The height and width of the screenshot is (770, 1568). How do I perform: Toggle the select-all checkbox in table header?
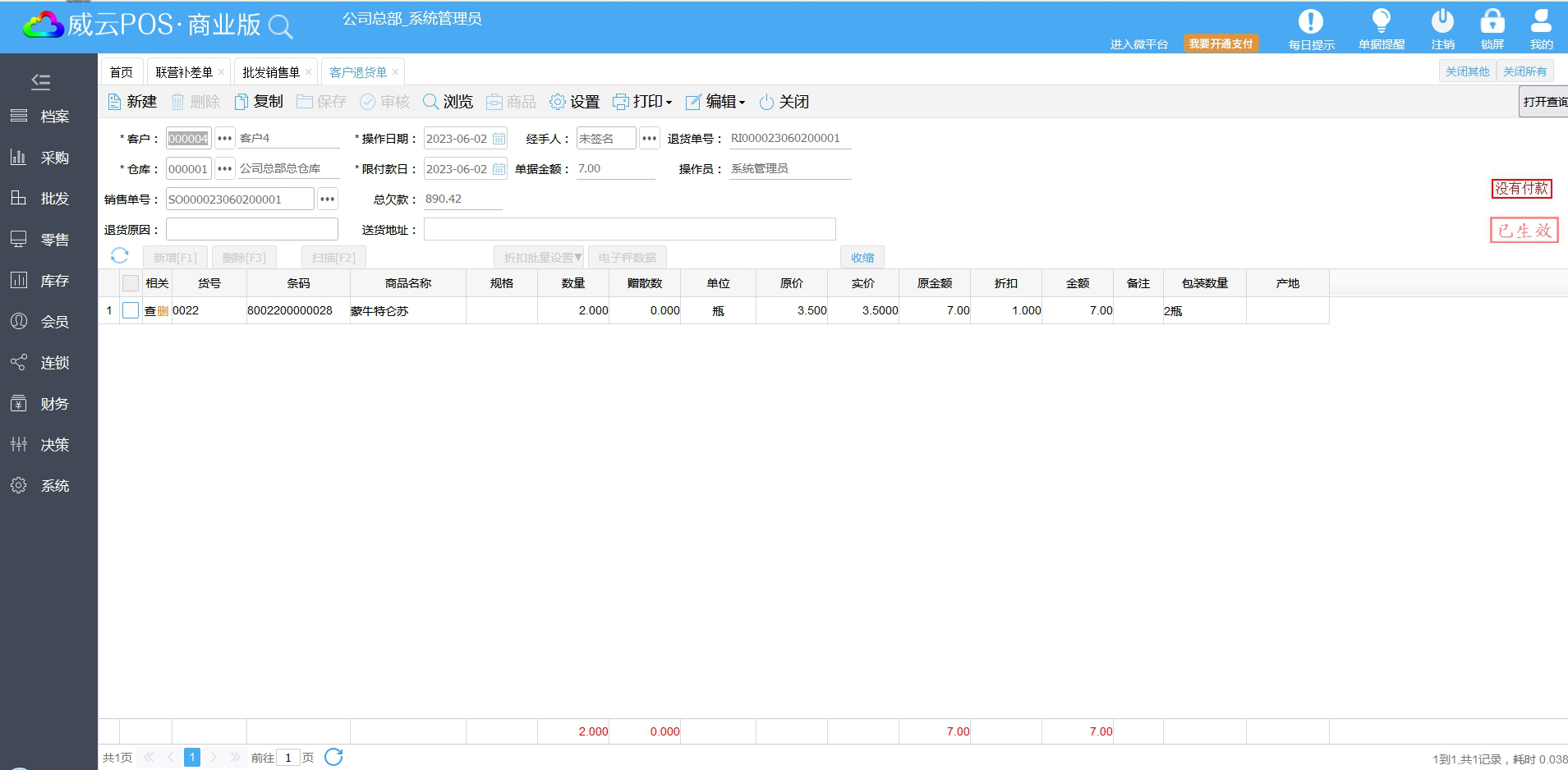coord(131,283)
